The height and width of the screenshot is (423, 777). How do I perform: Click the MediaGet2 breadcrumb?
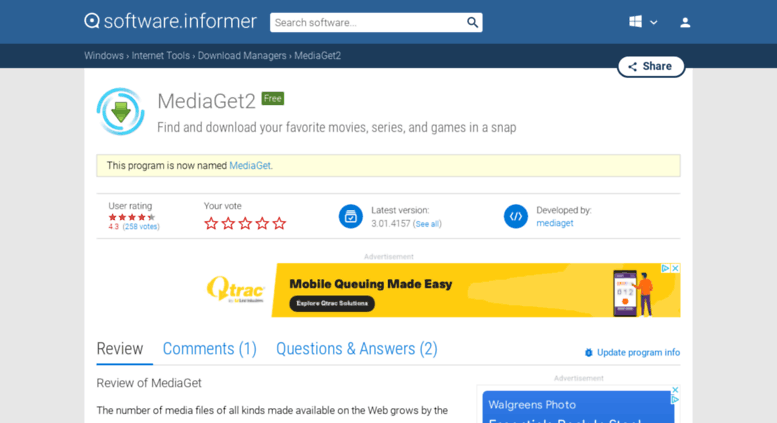point(318,55)
